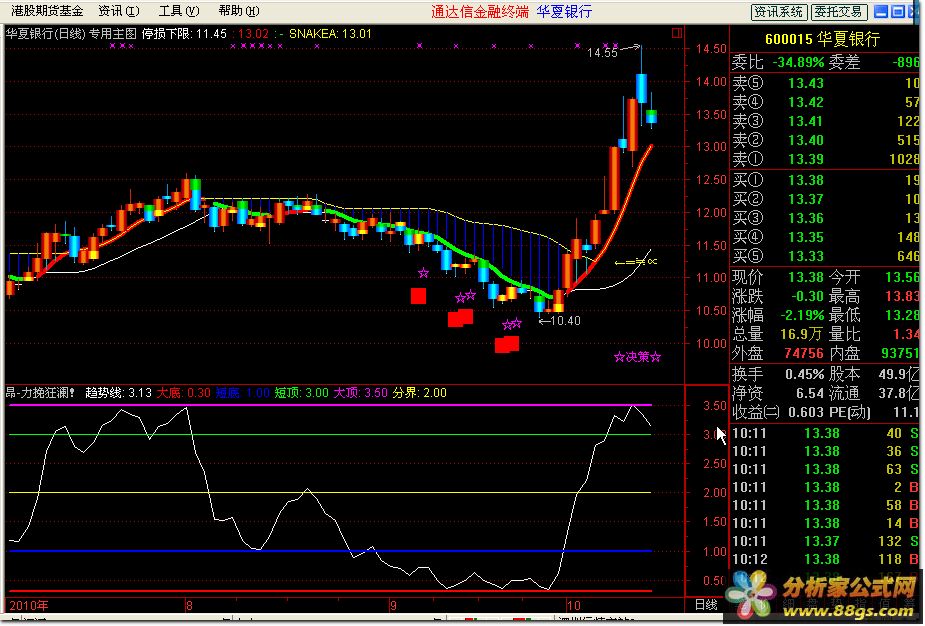
Task: Click the 华夏银行(日线) chart title
Action: click(x=45, y=34)
